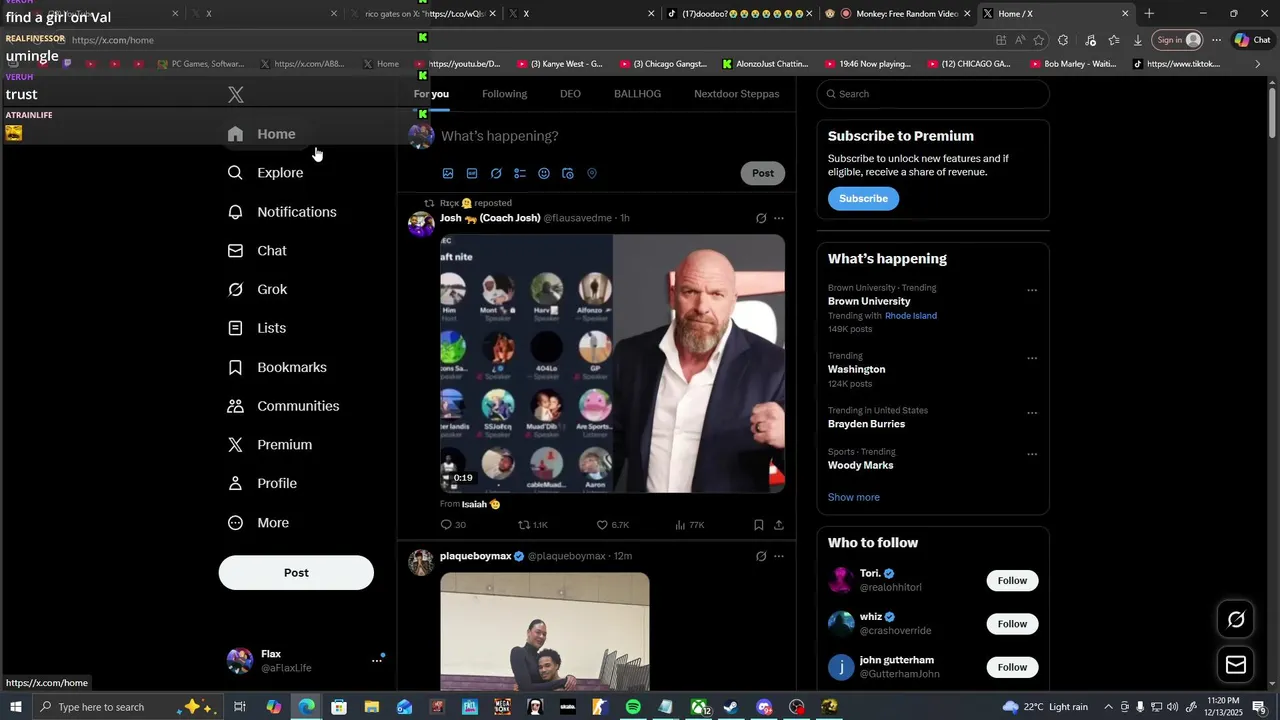The height and width of the screenshot is (720, 1280).
Task: Click Grok icon on plaqueboymax's post
Action: (761, 556)
